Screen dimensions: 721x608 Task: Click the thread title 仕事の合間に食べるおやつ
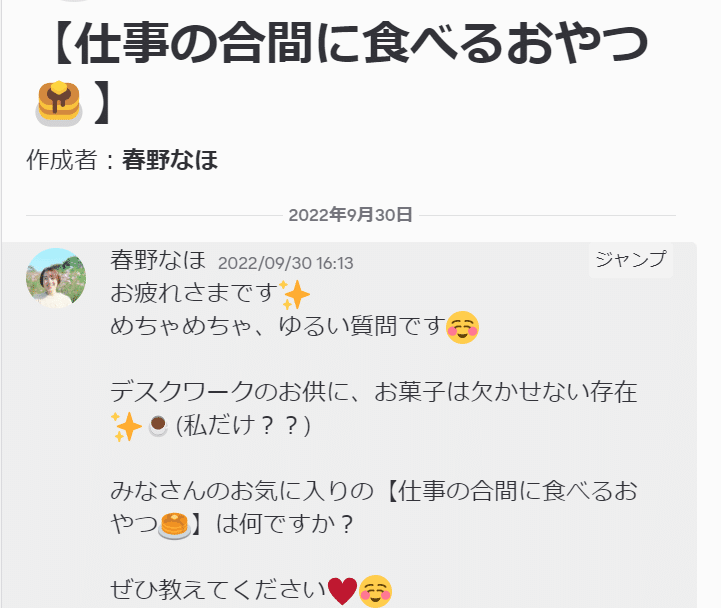pos(361,44)
